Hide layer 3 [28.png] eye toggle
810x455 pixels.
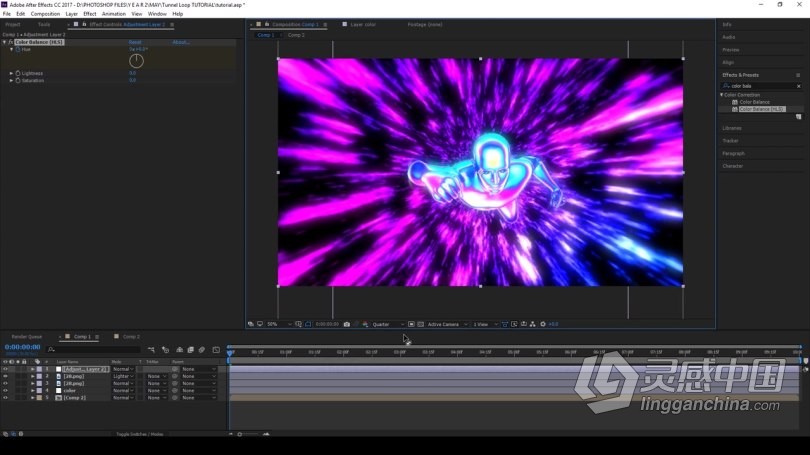pos(5,384)
